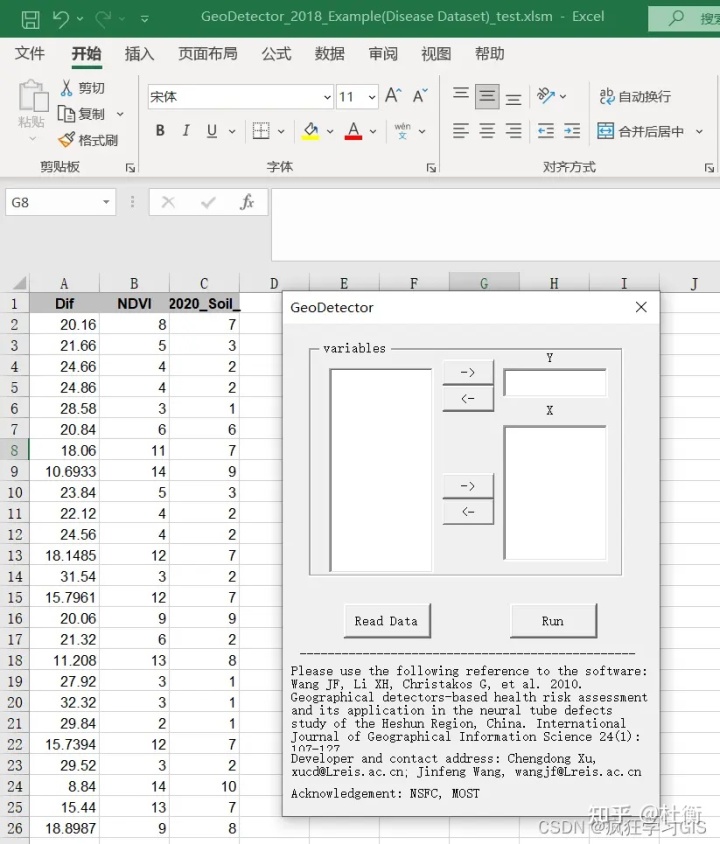Expand the 复制 dropdown arrow

(x=120, y=114)
